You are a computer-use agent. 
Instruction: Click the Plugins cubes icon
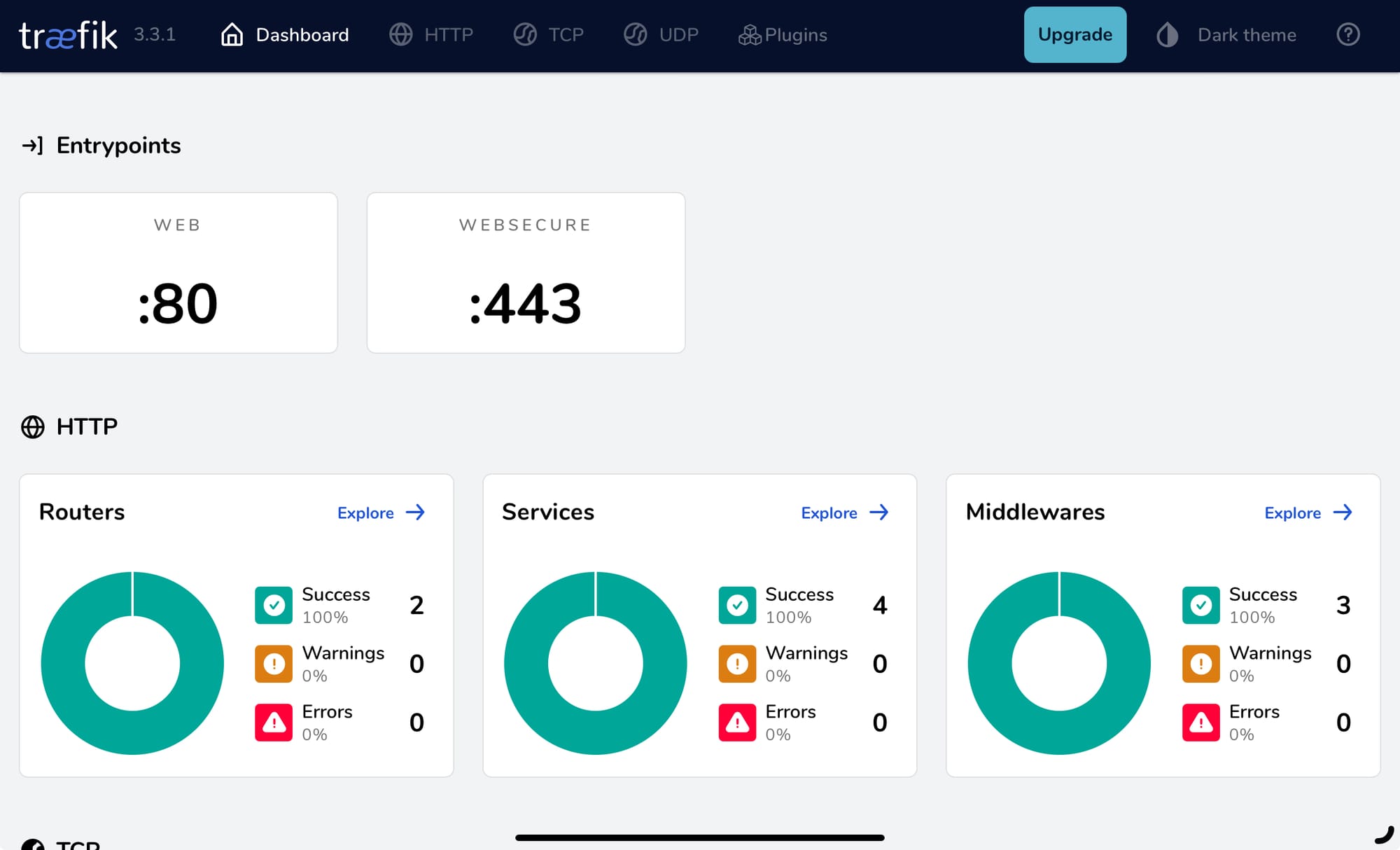(750, 34)
